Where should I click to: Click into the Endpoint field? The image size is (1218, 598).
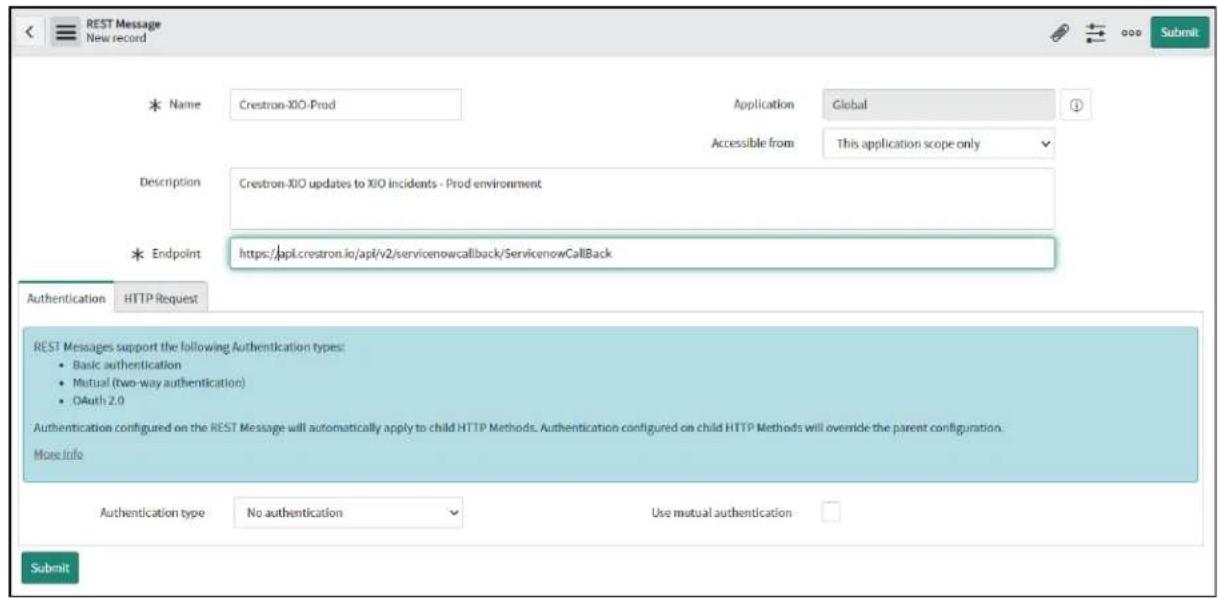pyautogui.click(x=641, y=253)
